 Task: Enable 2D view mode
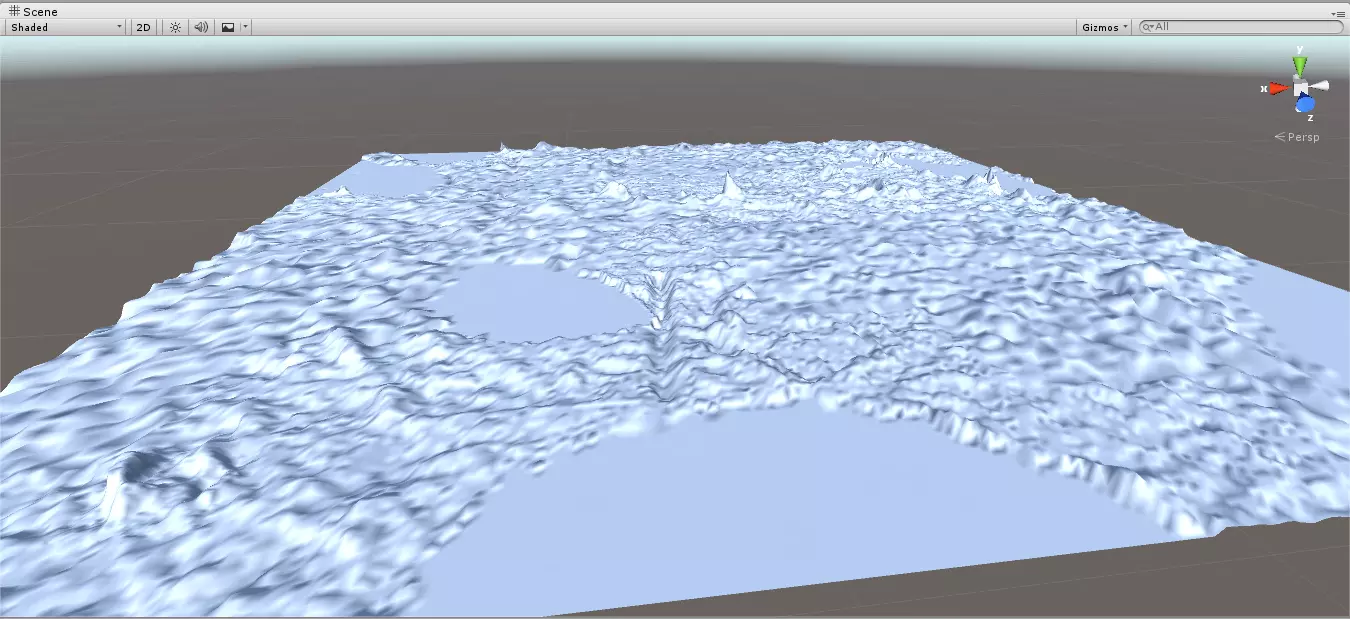pyautogui.click(x=142, y=27)
